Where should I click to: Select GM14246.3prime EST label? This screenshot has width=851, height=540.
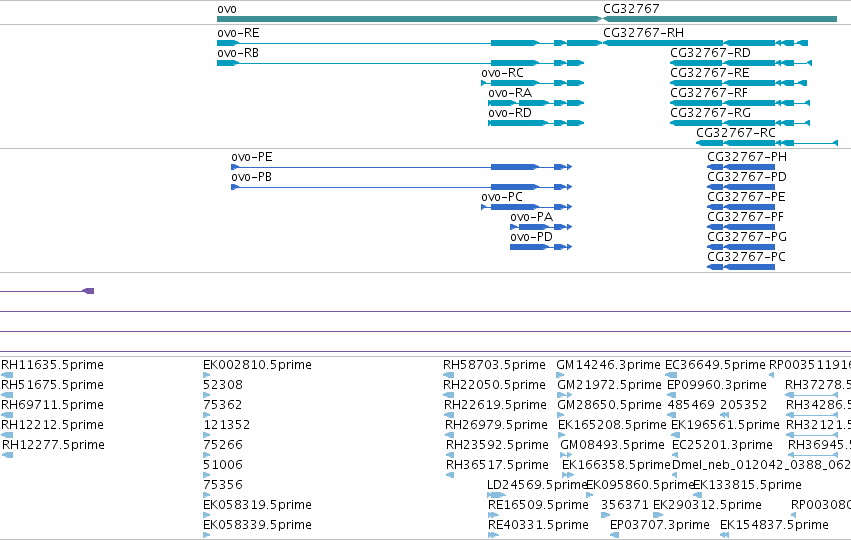pos(608,365)
